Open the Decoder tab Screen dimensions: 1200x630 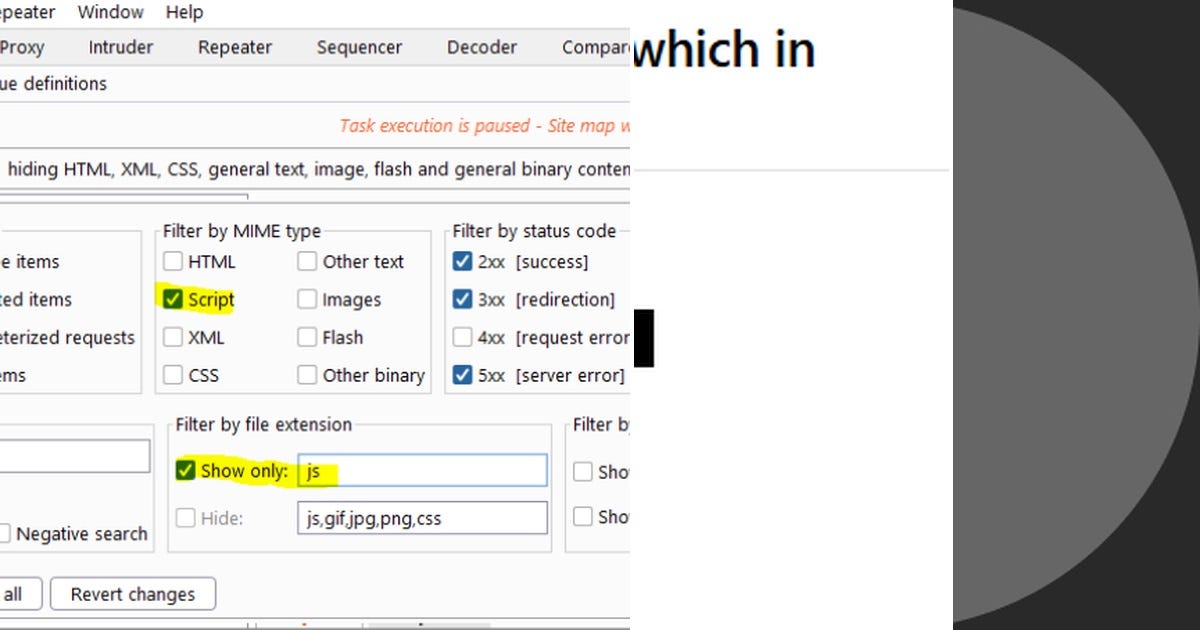[x=481, y=47]
